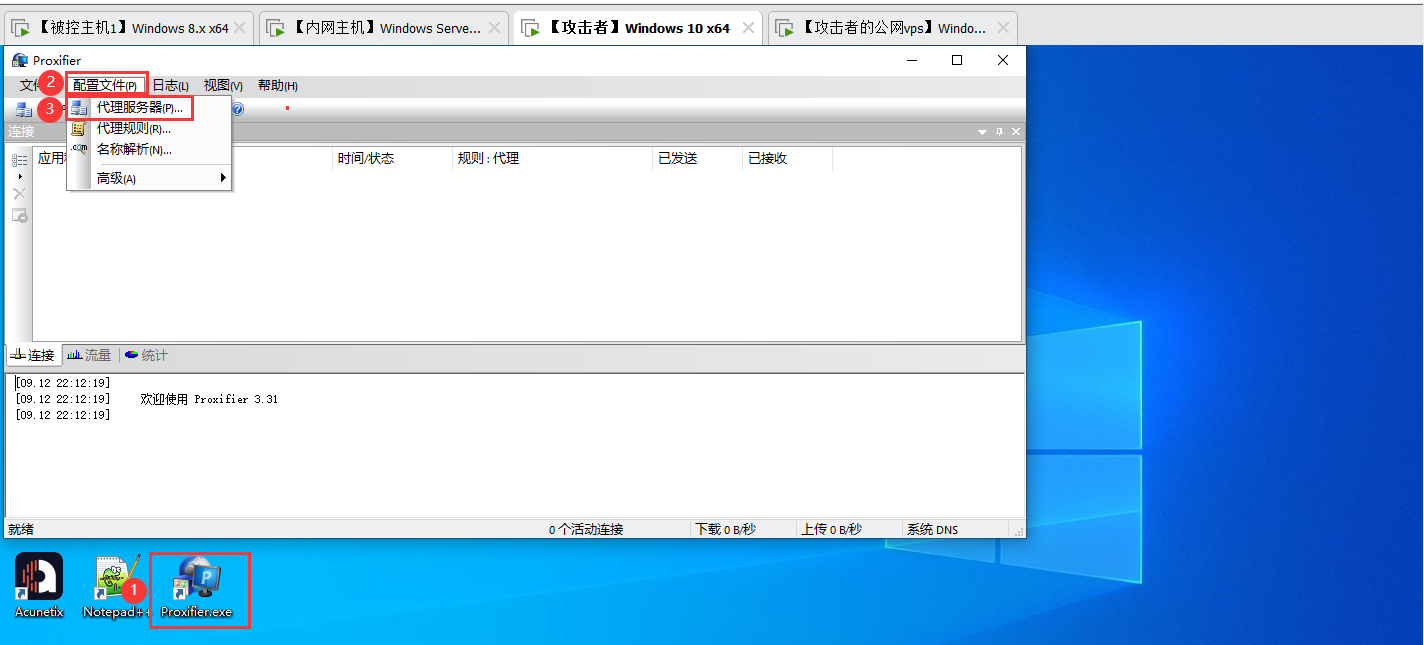Switch to 【内网主机】Windows Server VM tab
Screen dimensions: 1424x645
(383, 28)
